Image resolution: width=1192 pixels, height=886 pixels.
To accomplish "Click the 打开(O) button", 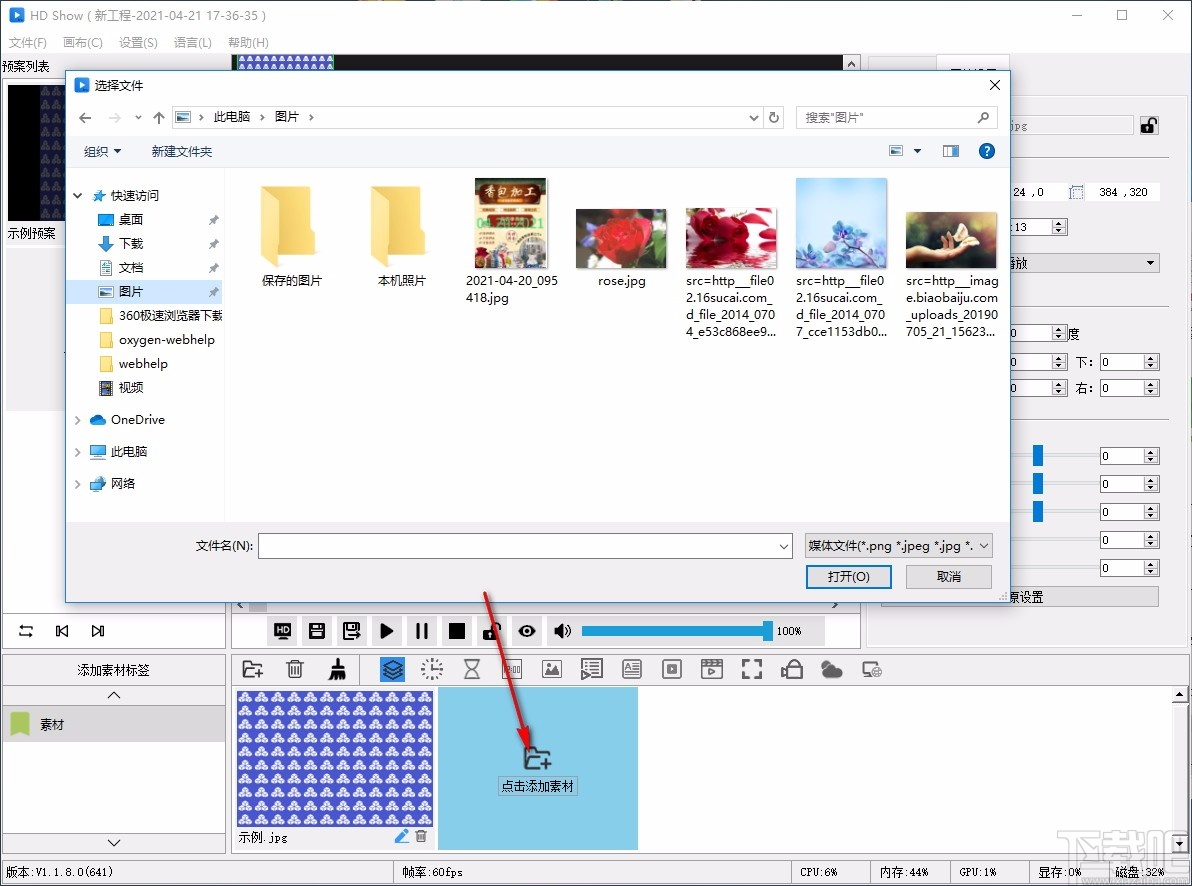I will pyautogui.click(x=848, y=576).
